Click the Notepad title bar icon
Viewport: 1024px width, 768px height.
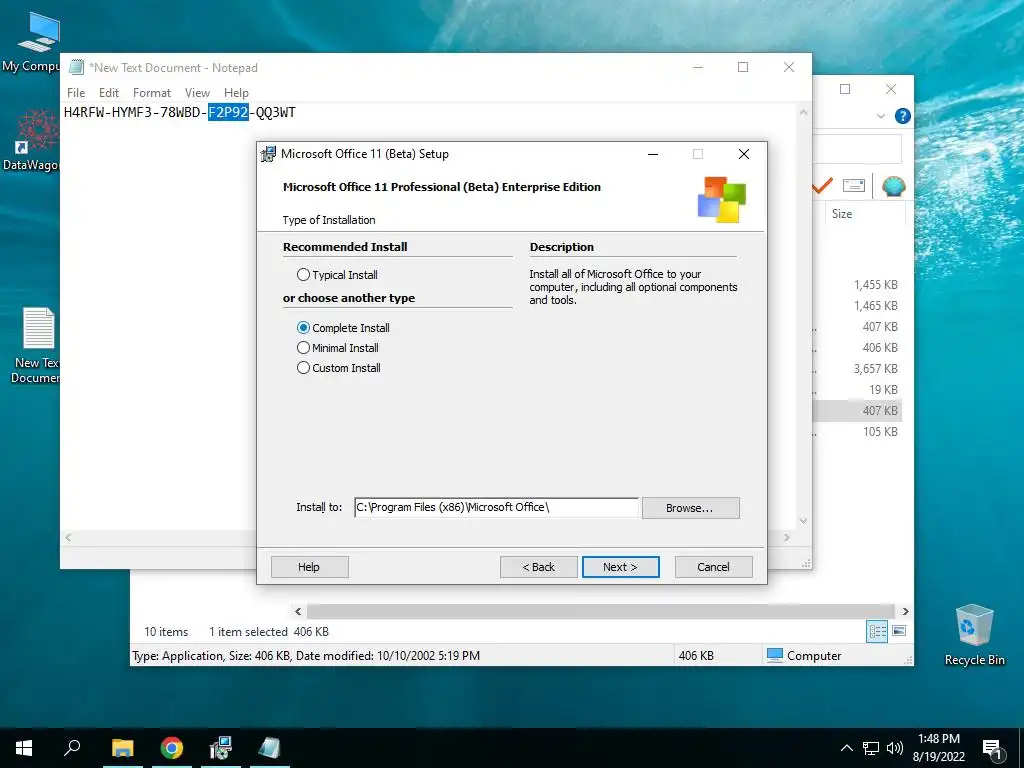pyautogui.click(x=76, y=67)
